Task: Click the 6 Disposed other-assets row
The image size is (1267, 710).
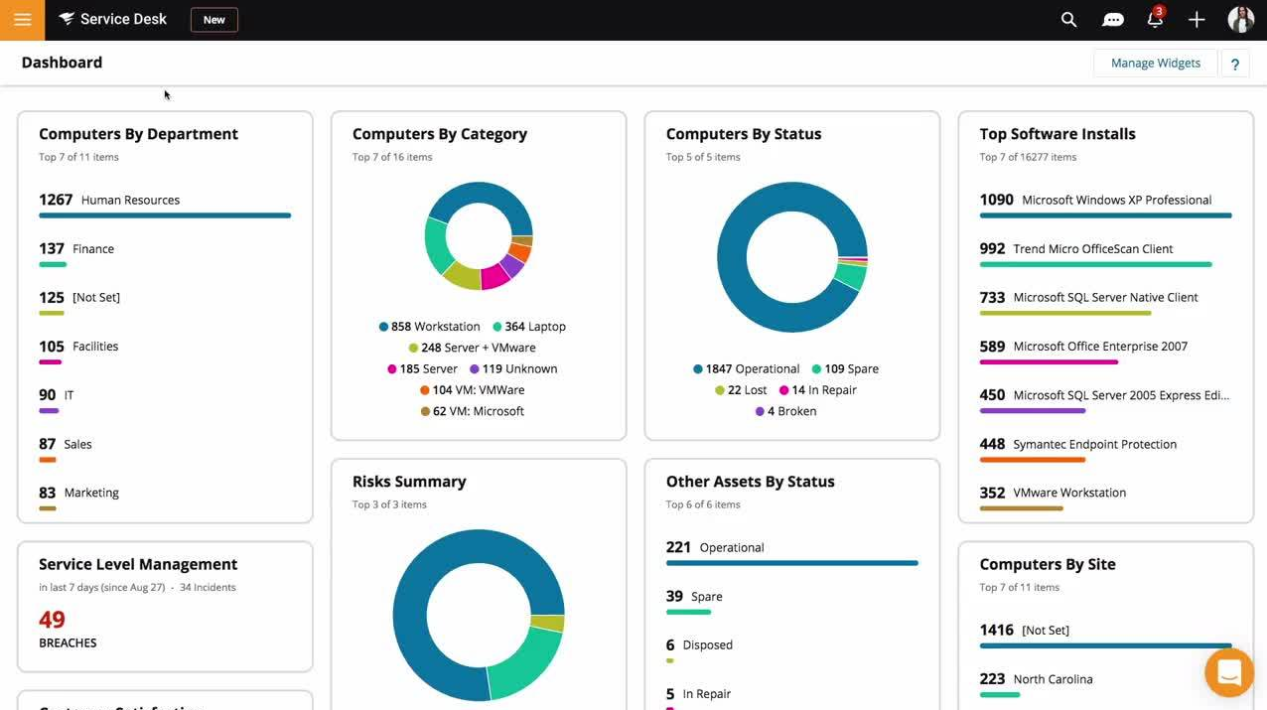Action: tap(792, 649)
